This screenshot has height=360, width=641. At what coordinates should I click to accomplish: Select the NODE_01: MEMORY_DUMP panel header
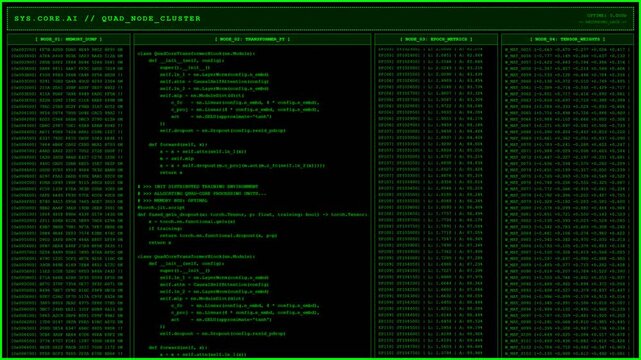69,39
